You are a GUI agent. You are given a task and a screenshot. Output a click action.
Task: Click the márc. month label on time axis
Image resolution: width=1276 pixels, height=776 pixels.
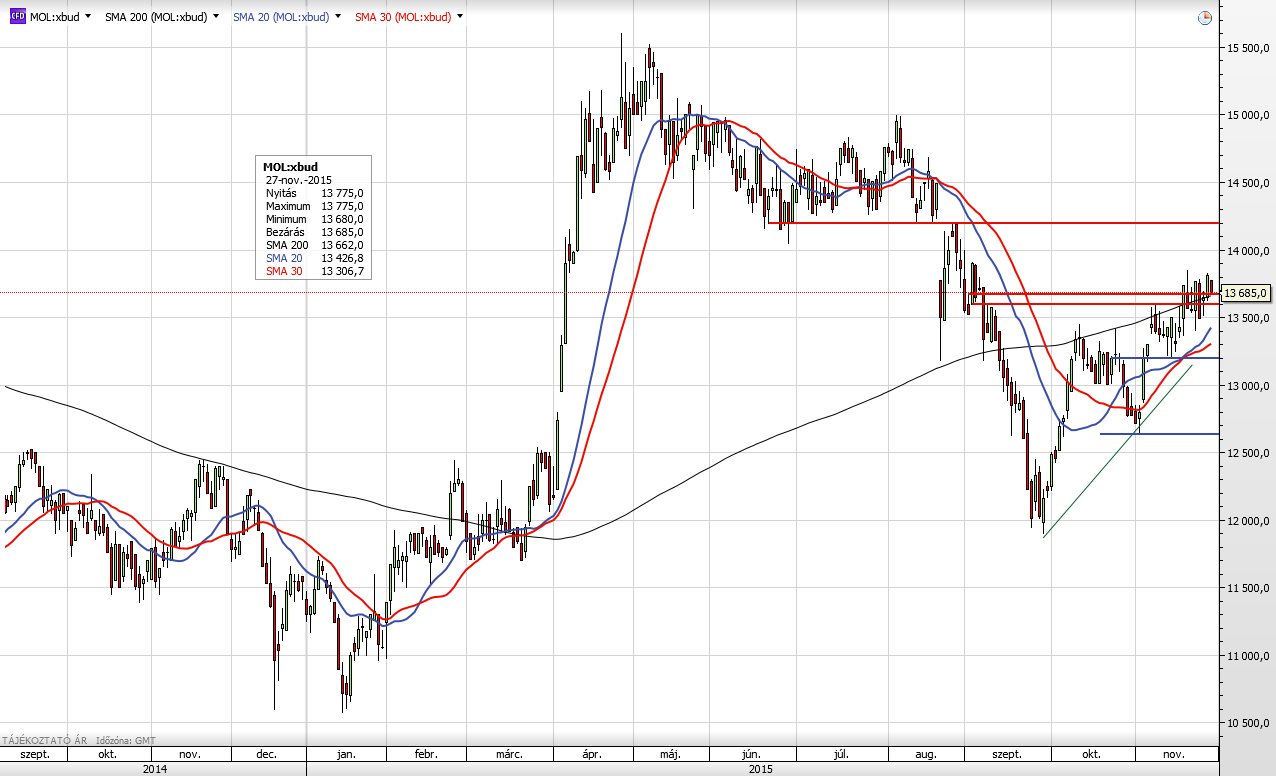(508, 754)
